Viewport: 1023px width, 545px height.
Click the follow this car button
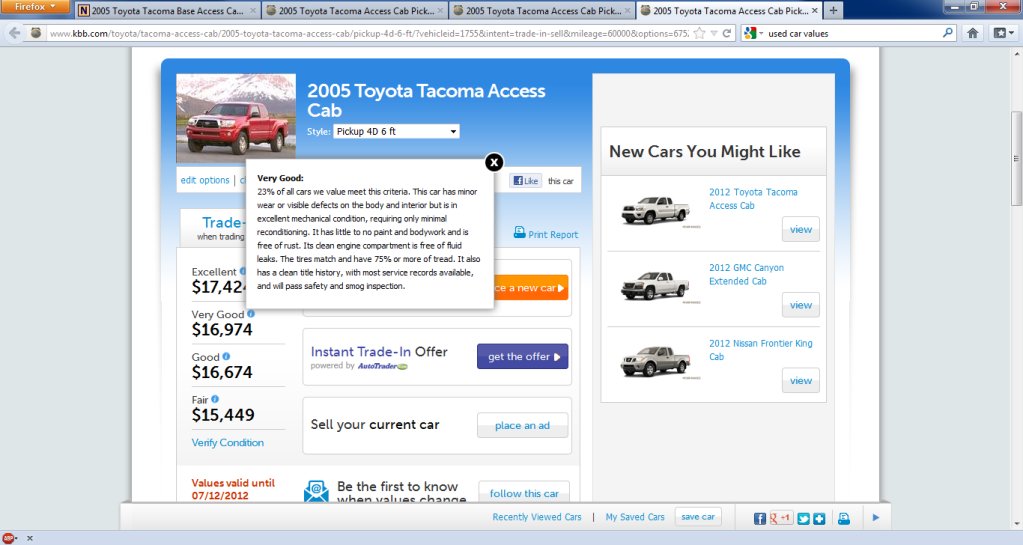point(524,493)
